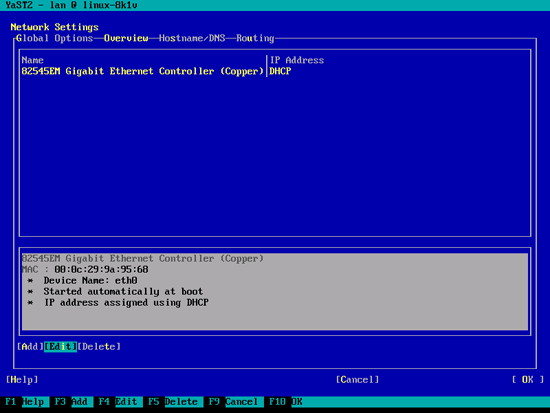Click the [Delete] button under the details box

pos(99,347)
